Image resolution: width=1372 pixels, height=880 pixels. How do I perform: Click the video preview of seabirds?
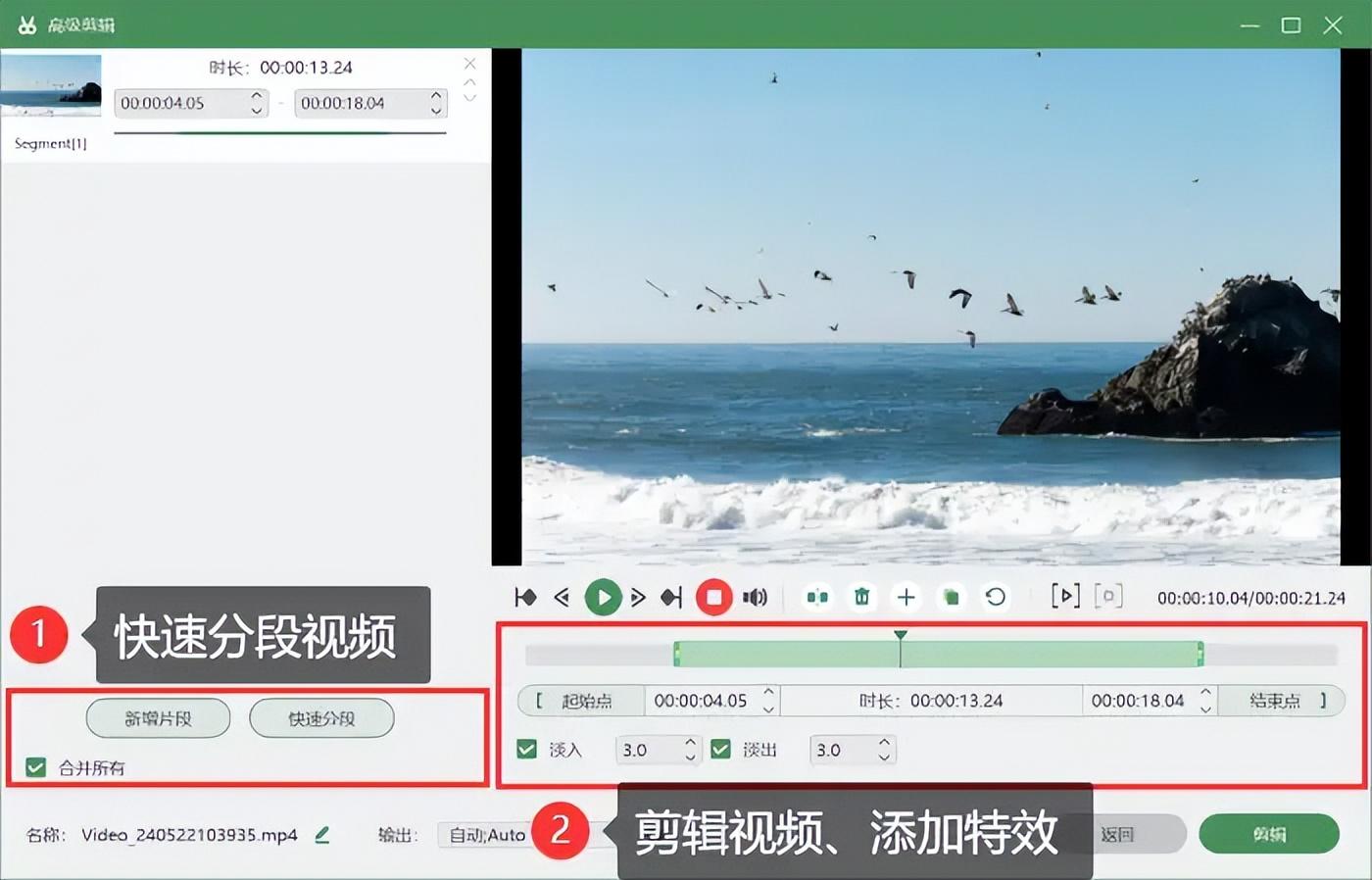(x=930, y=307)
